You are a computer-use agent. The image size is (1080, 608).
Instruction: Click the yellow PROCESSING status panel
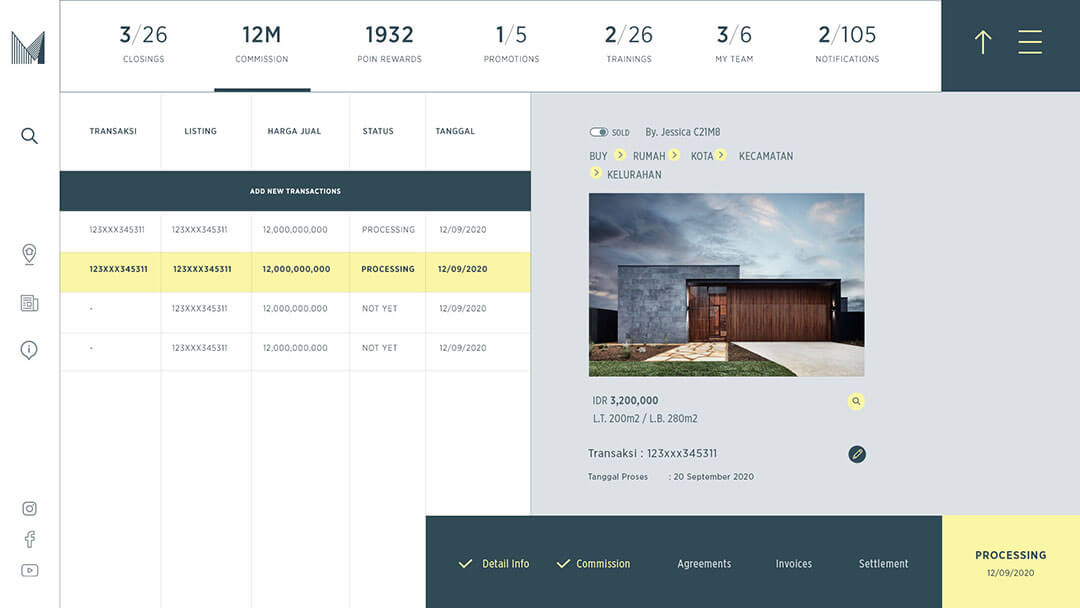1011,561
